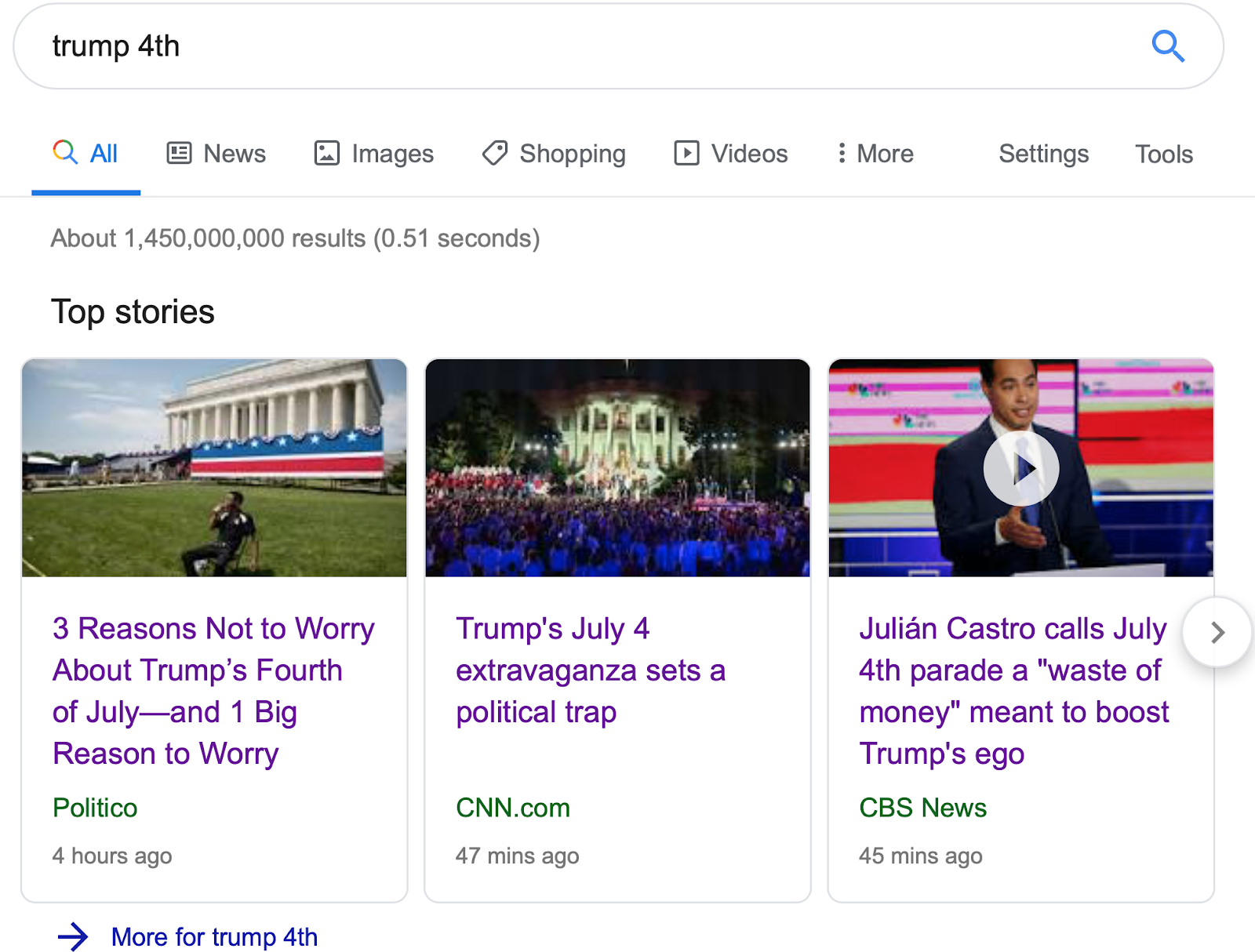Play the CBS News Julián Castro video
The height and width of the screenshot is (952, 1255).
tap(1021, 468)
